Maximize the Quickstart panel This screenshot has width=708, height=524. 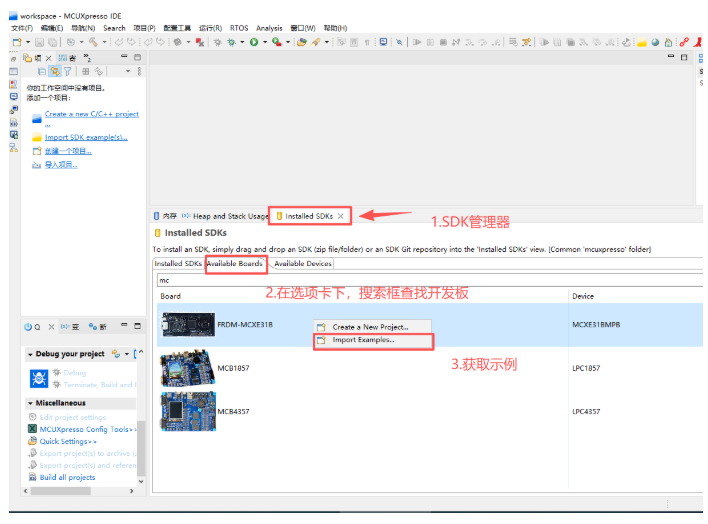coord(138,326)
